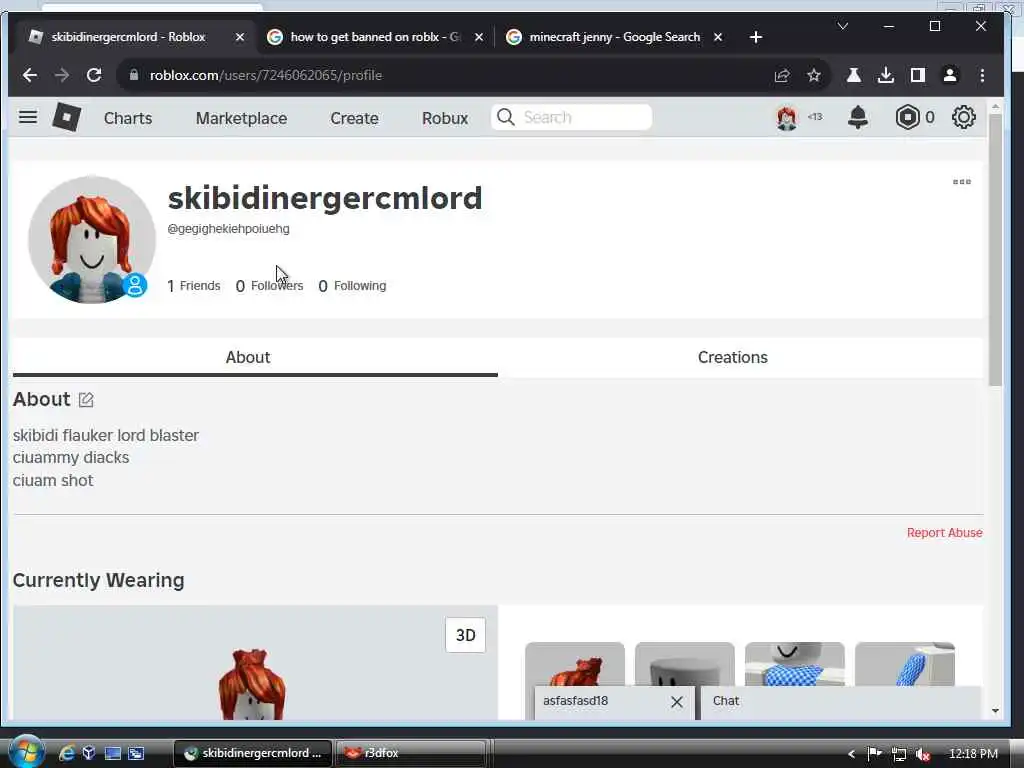Bookmark this page with the star
This screenshot has width=1024, height=768.
pos(814,75)
